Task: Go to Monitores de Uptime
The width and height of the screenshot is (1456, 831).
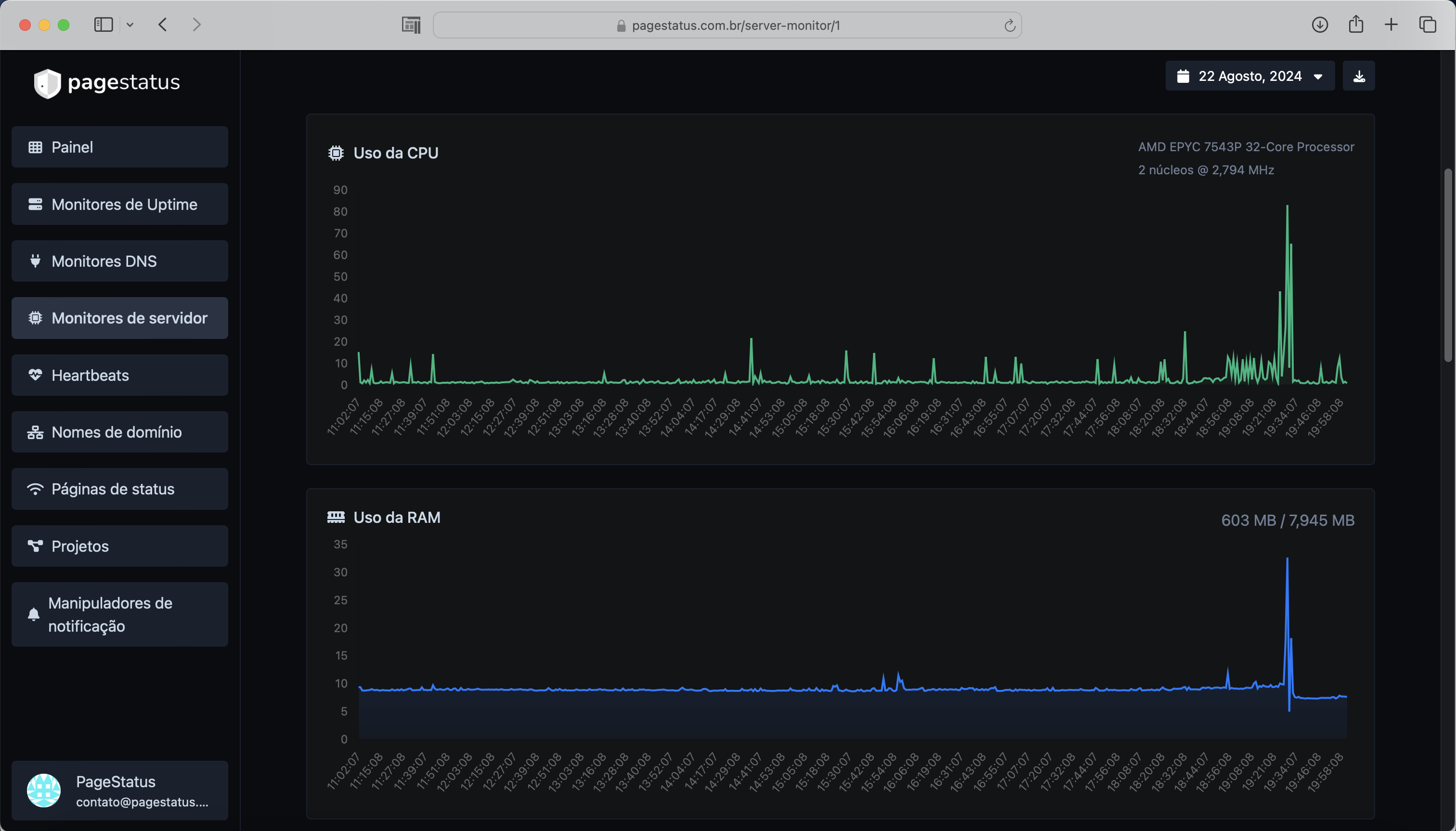Action: 120,204
